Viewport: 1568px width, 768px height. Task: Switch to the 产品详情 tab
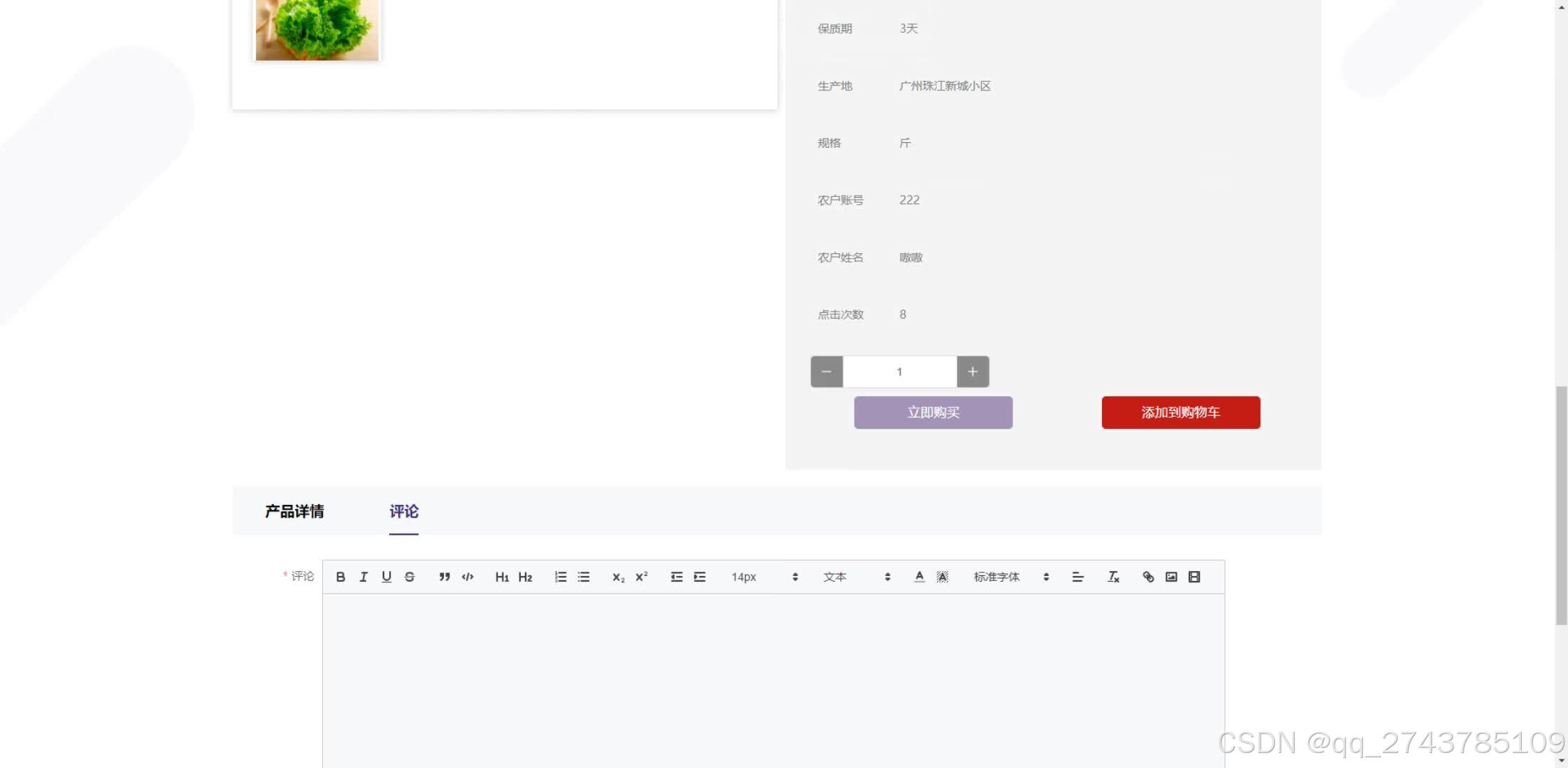click(295, 511)
